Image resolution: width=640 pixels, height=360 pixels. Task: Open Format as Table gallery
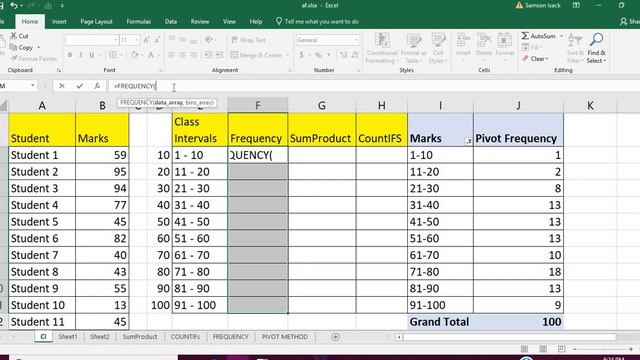click(413, 48)
